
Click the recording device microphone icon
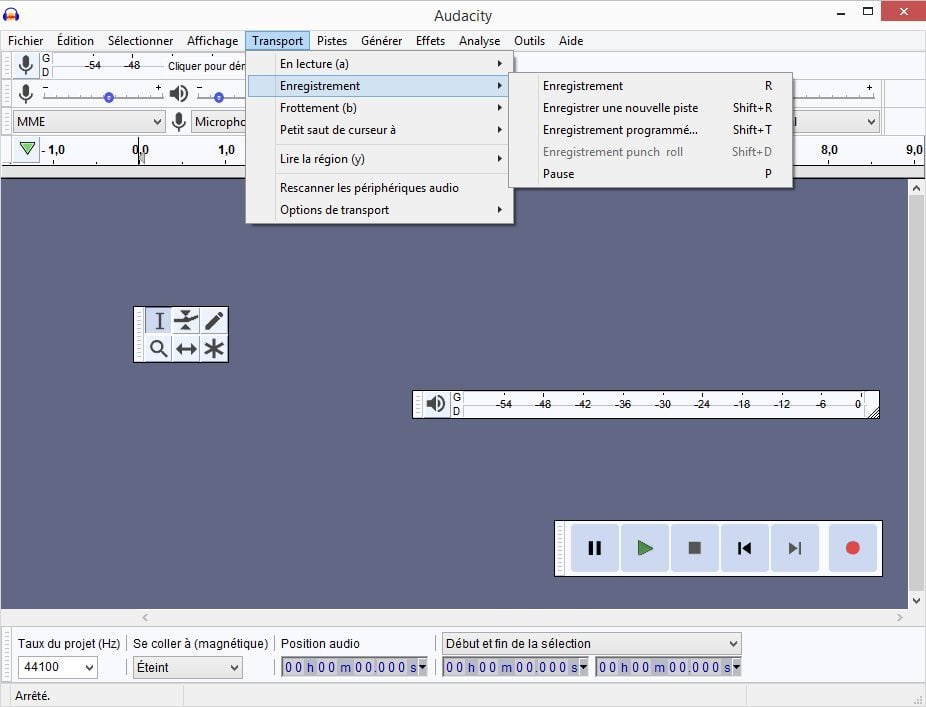point(178,122)
